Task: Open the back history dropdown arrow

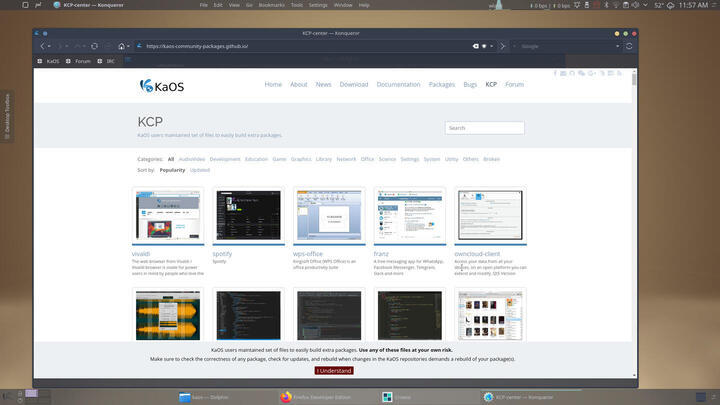Action: (49, 46)
